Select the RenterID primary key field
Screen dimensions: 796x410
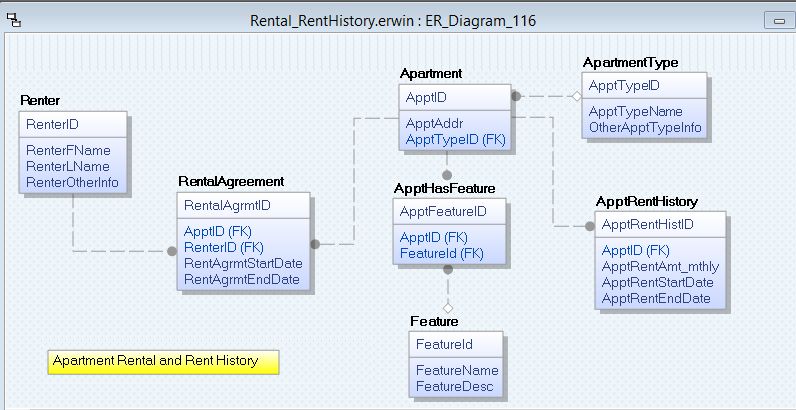point(52,124)
